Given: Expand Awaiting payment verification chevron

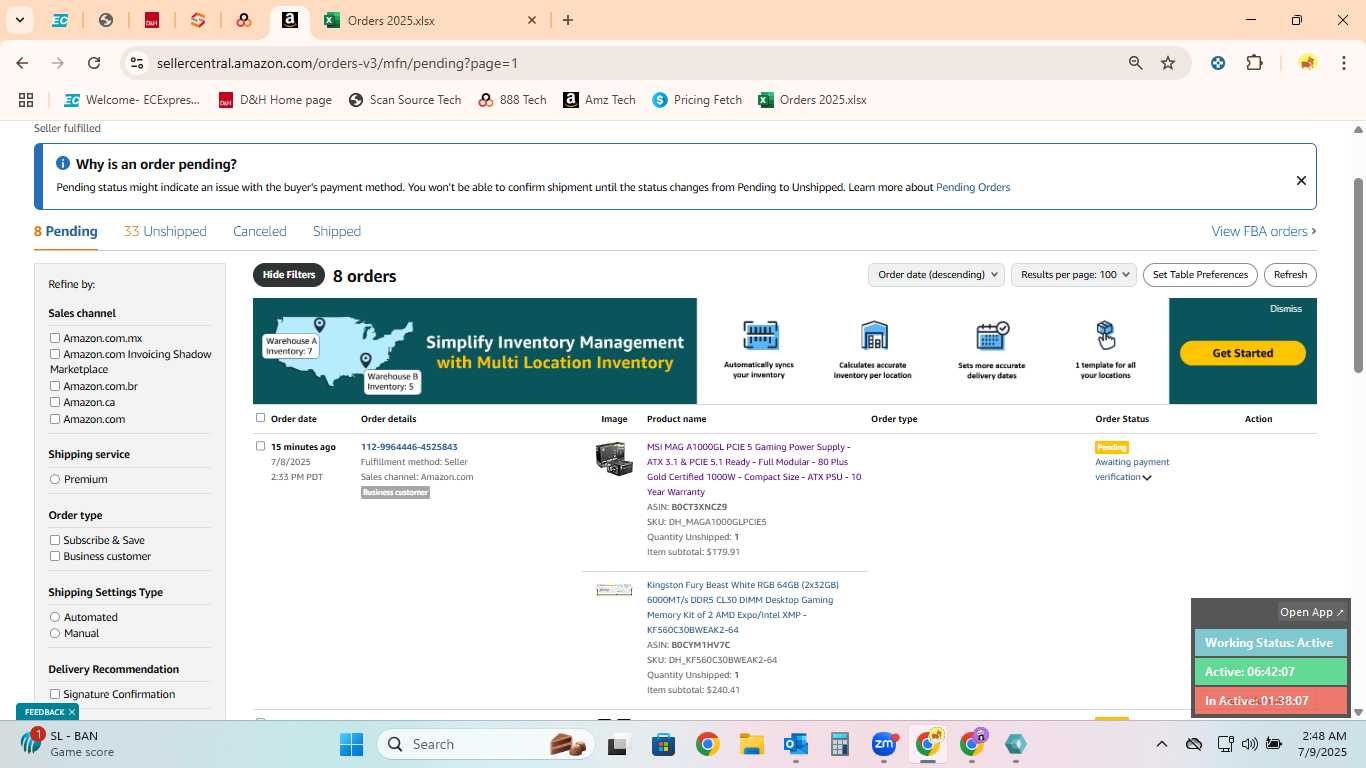Looking at the screenshot, I should click(1147, 478).
